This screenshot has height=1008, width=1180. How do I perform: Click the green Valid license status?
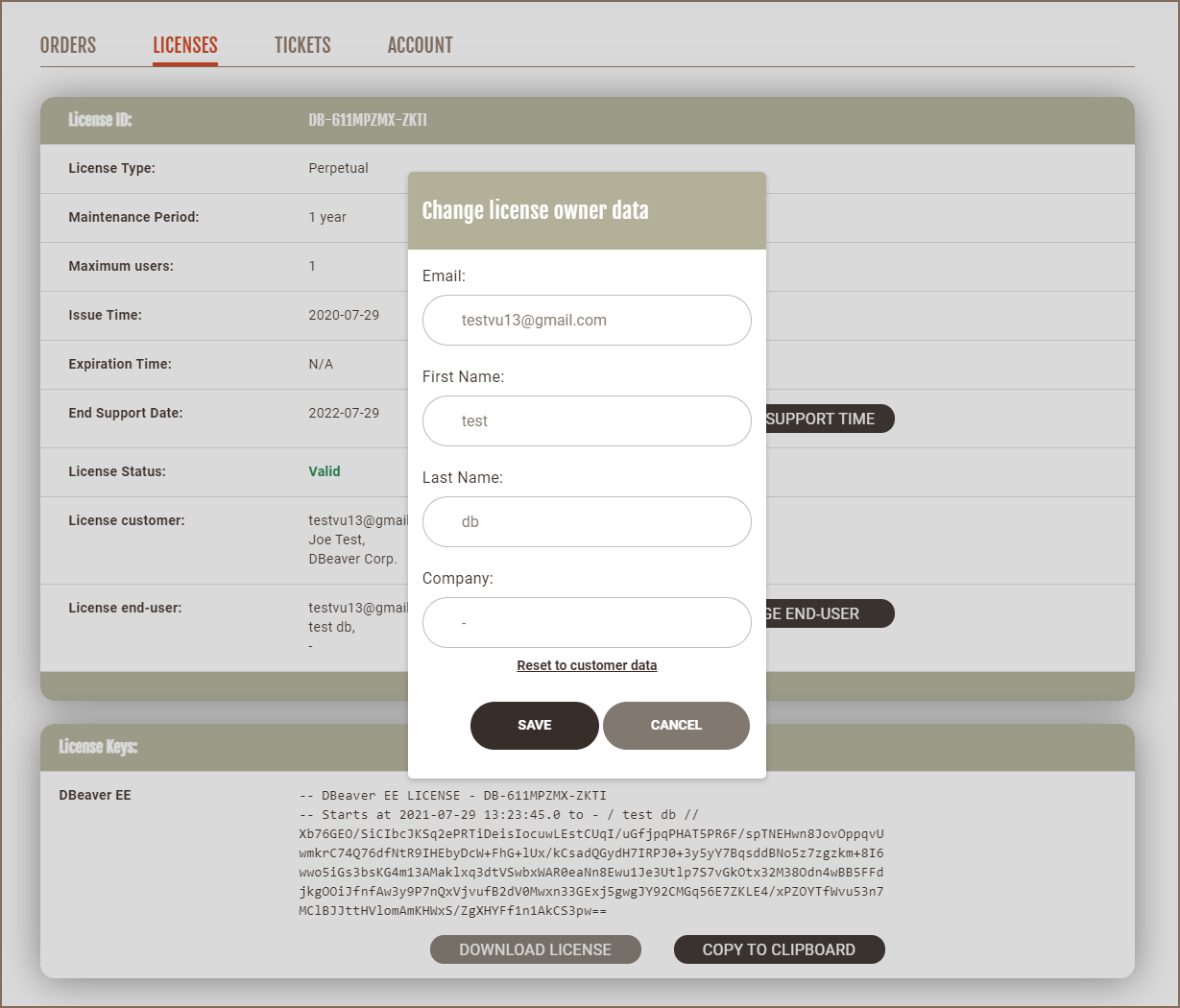click(325, 471)
